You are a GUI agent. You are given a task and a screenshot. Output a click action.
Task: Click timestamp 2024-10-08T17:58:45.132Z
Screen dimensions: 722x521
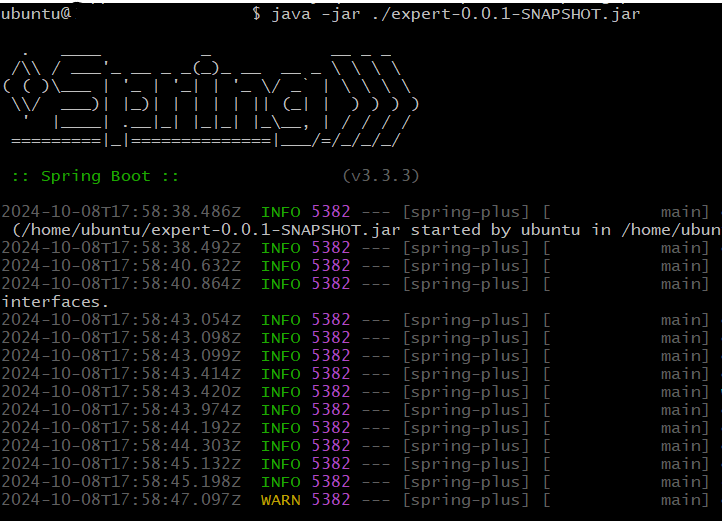(121, 463)
